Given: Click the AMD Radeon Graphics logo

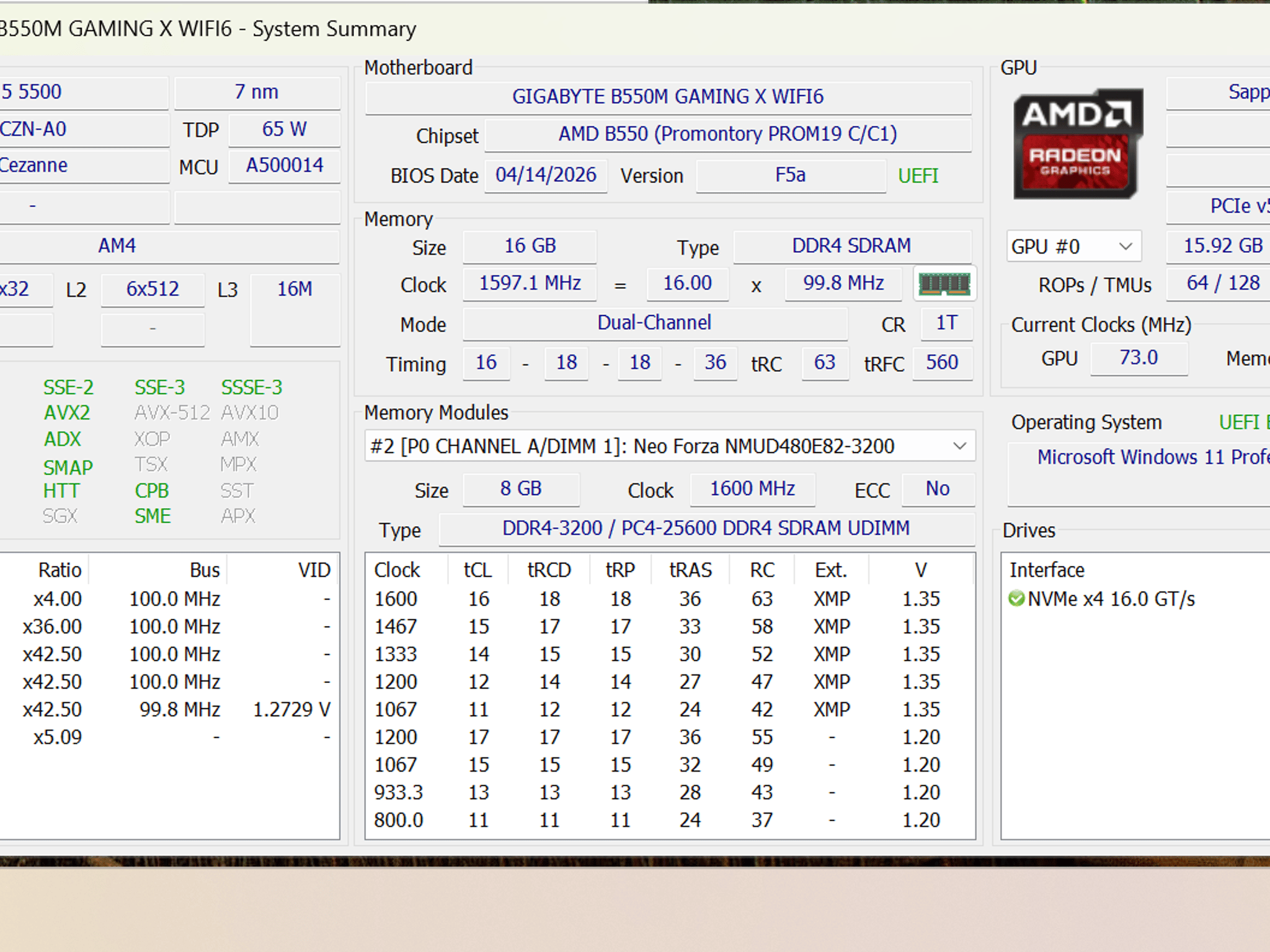Looking at the screenshot, I should (1078, 144).
